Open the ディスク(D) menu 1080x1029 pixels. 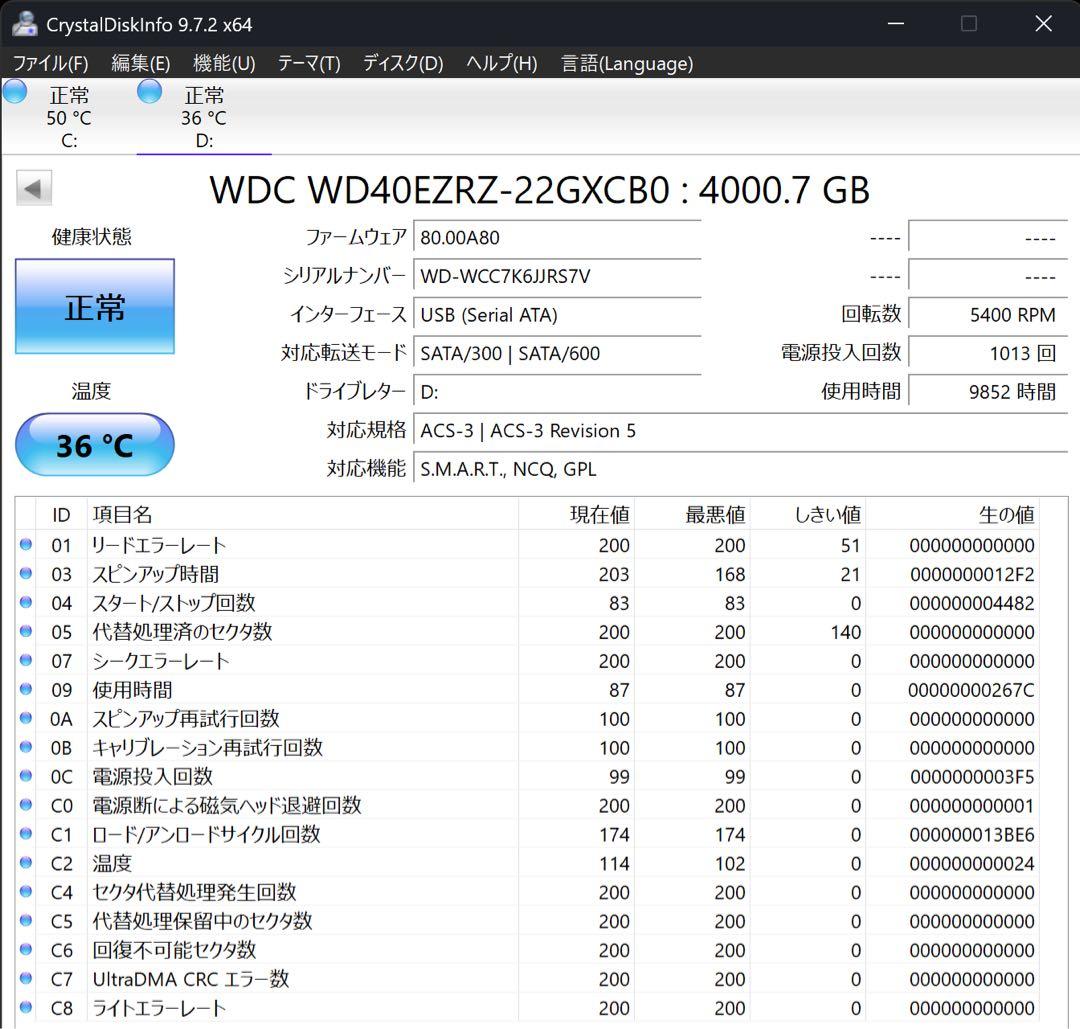tap(401, 63)
